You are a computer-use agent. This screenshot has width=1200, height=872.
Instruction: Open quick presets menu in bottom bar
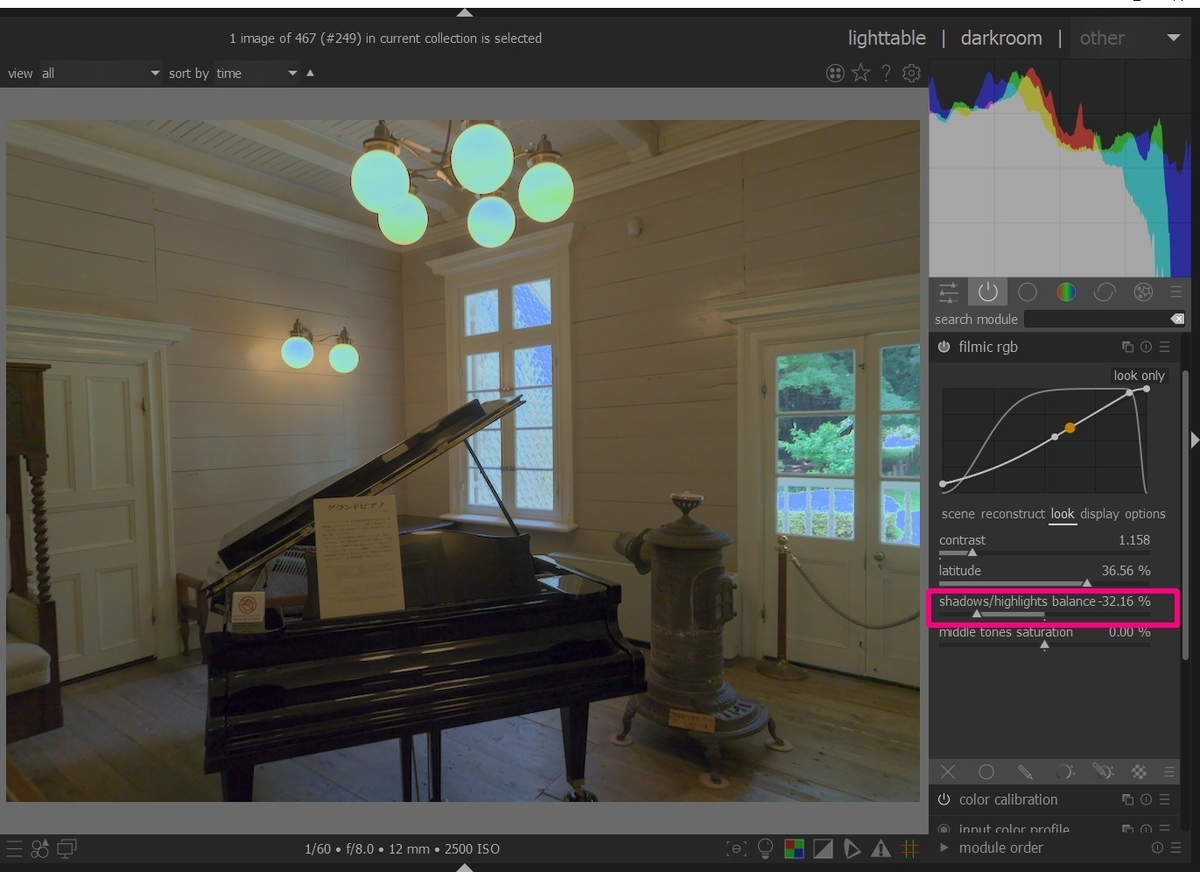pyautogui.click(x=14, y=849)
